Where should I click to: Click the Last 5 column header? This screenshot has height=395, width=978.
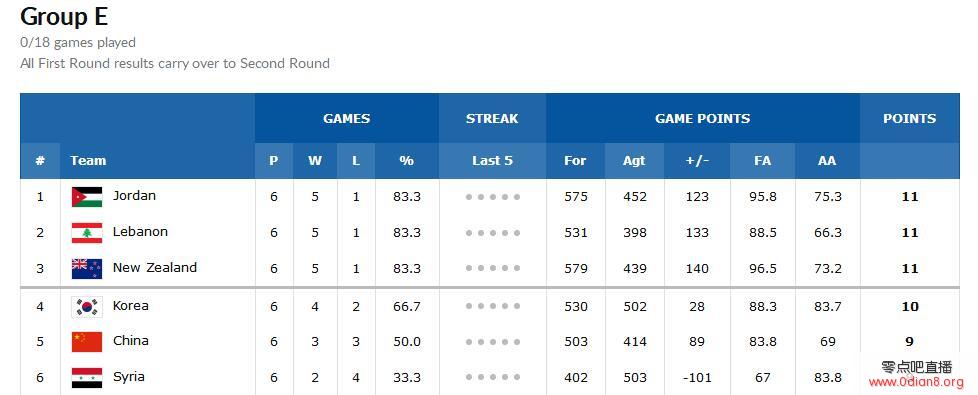pyautogui.click(x=492, y=160)
